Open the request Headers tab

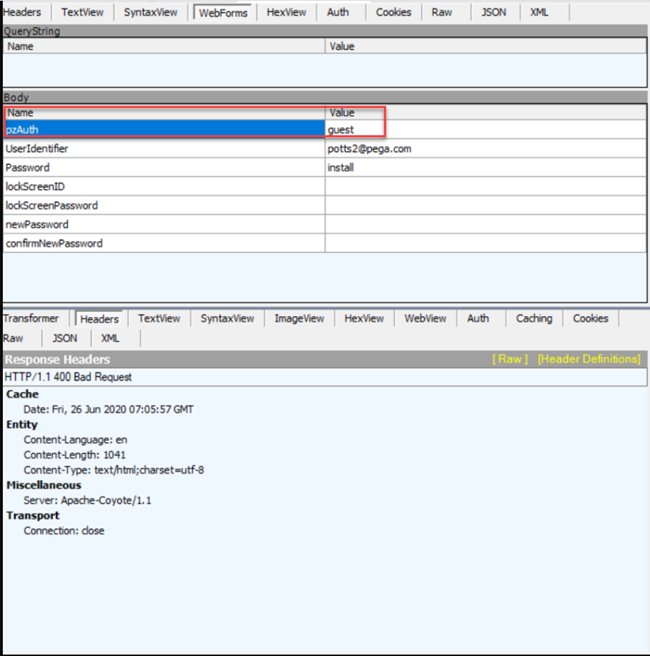pos(22,12)
